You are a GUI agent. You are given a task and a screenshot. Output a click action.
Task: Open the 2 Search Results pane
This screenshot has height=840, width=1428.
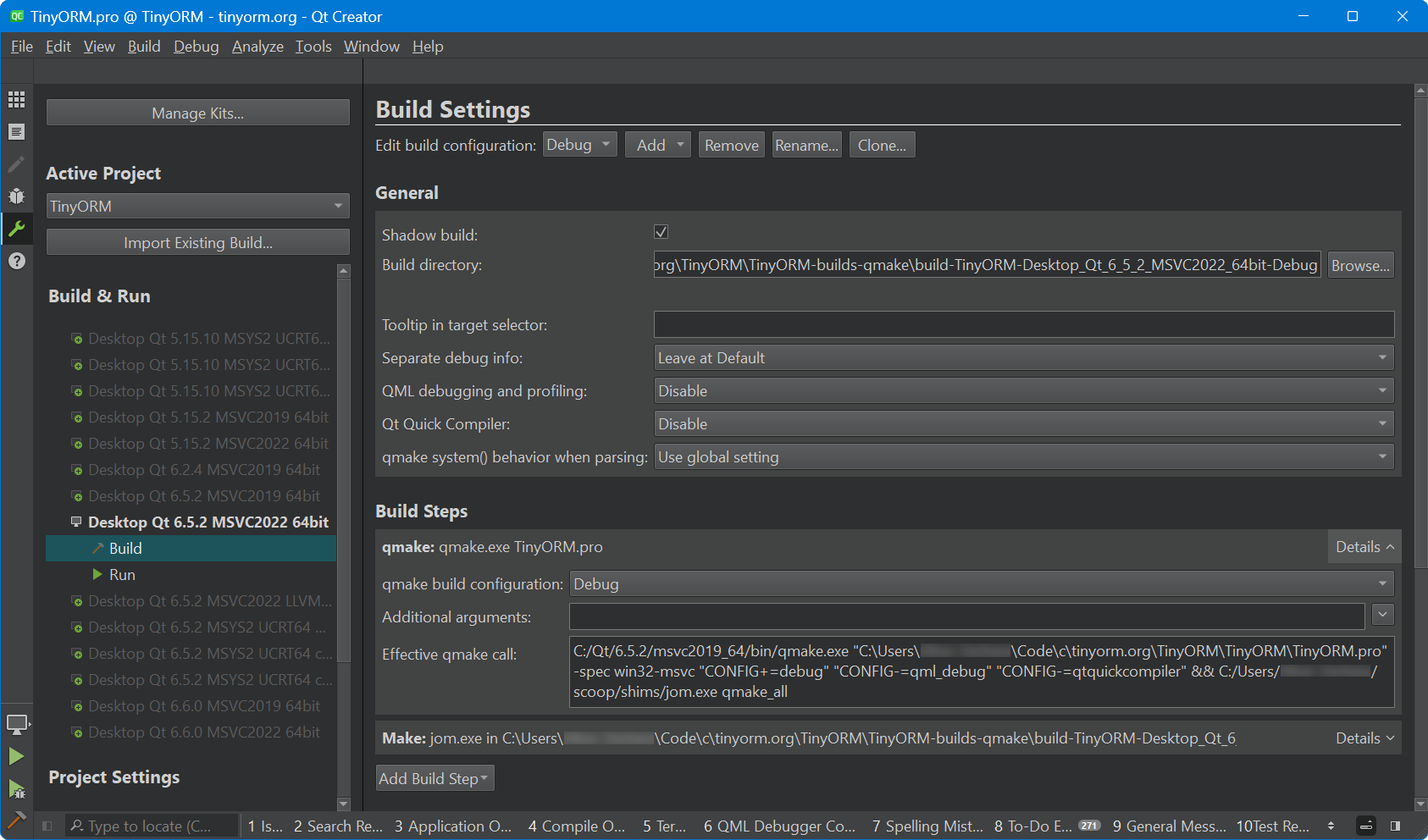(x=338, y=826)
